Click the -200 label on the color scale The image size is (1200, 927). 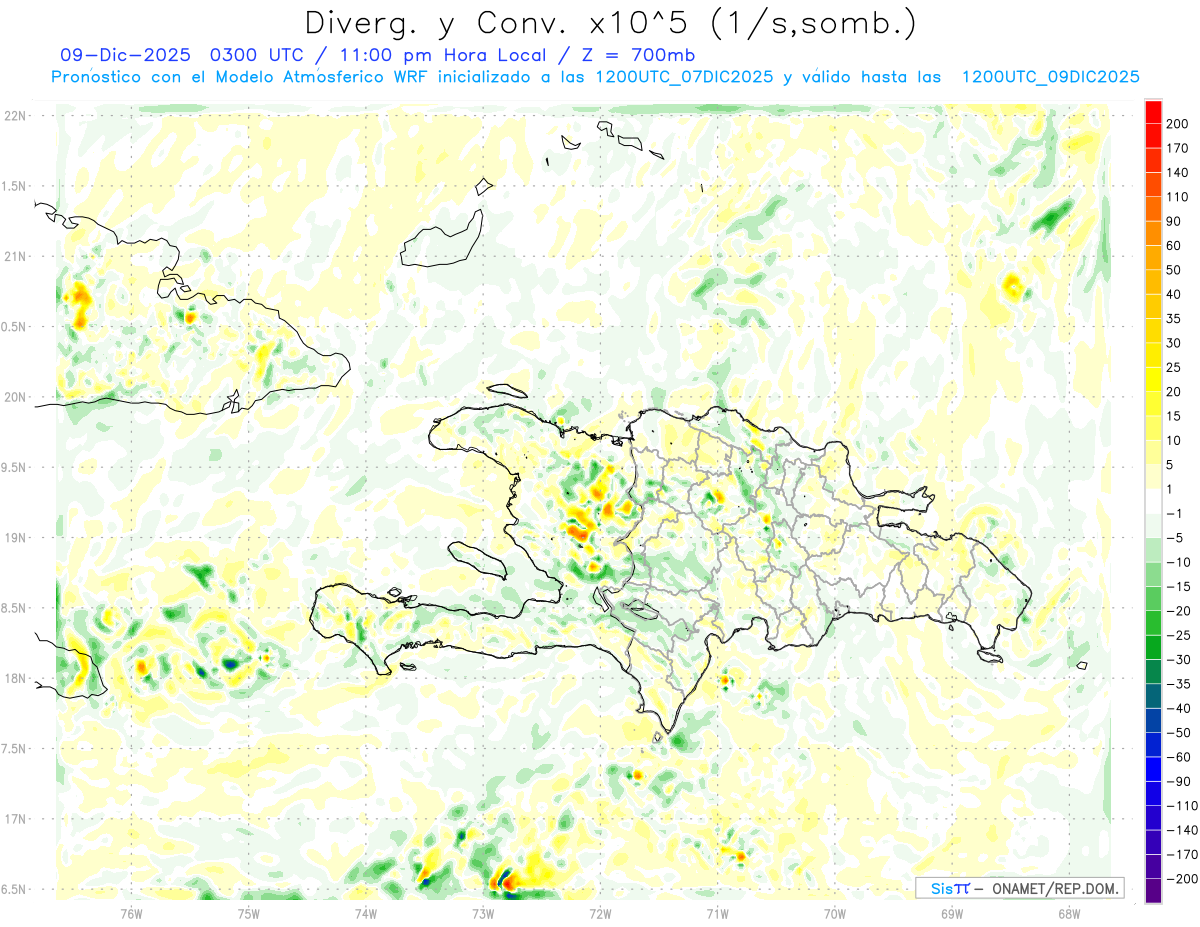point(1181,879)
